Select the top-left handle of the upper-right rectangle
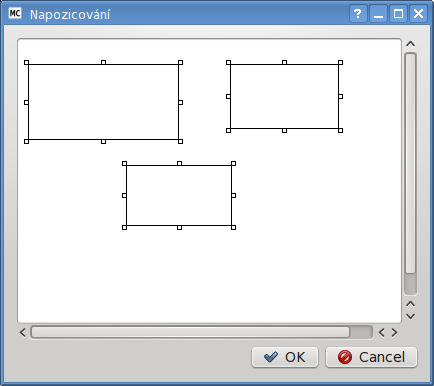This screenshot has height=386, width=434. pyautogui.click(x=229, y=62)
